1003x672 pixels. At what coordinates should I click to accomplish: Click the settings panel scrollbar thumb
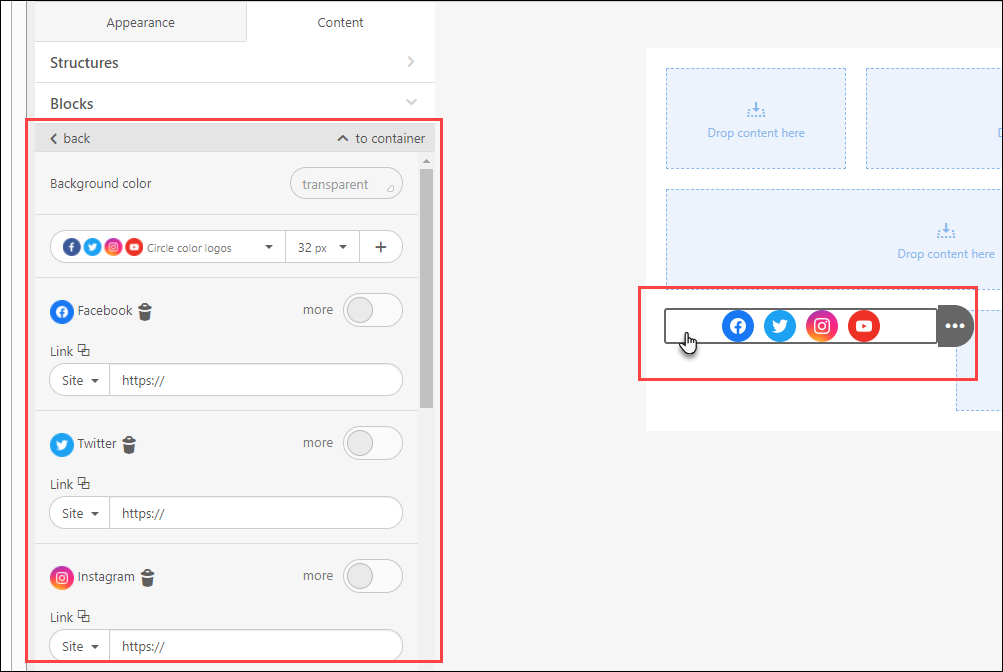427,288
